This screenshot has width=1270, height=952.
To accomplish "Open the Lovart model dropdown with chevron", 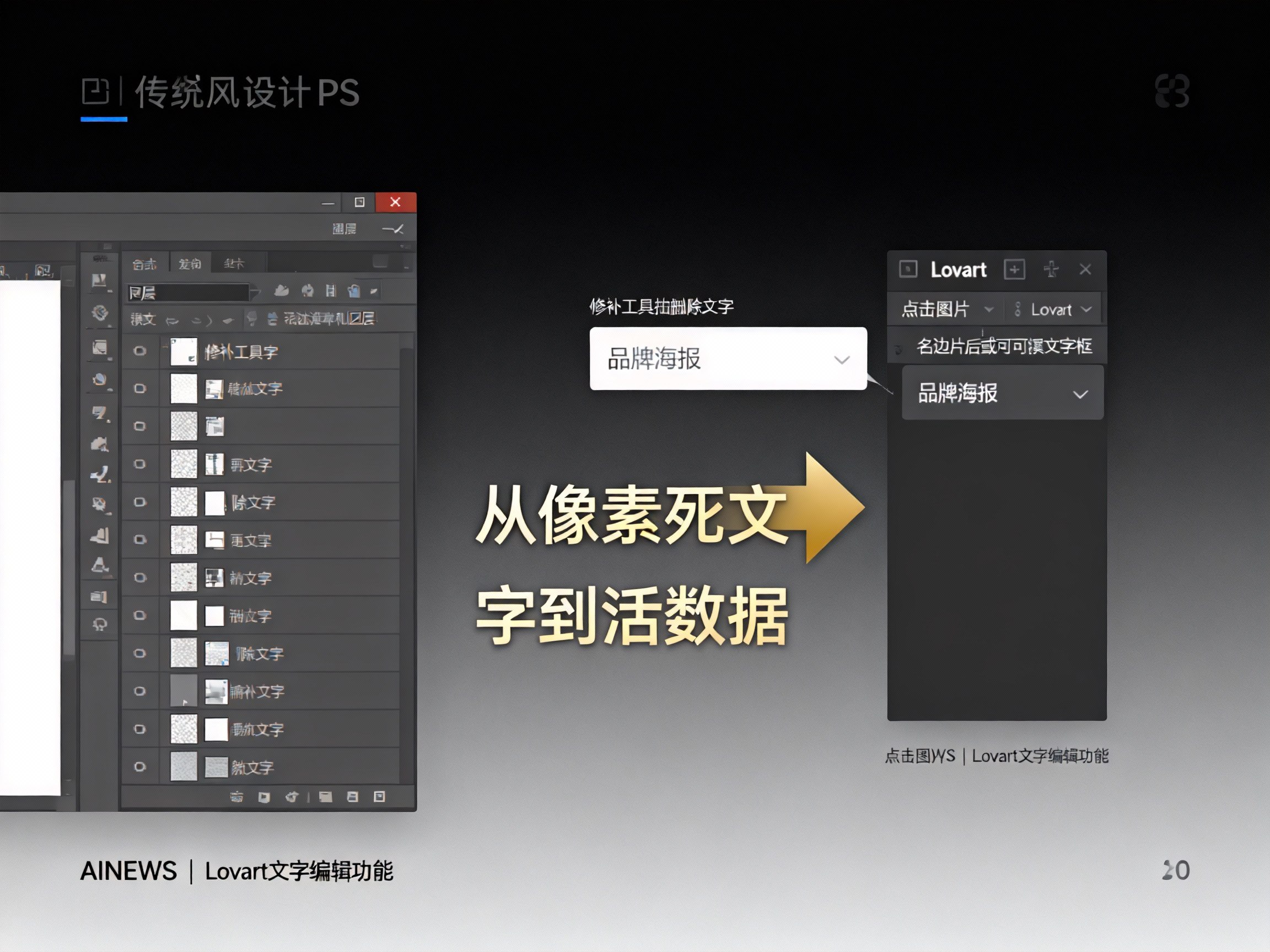I will point(1055,310).
